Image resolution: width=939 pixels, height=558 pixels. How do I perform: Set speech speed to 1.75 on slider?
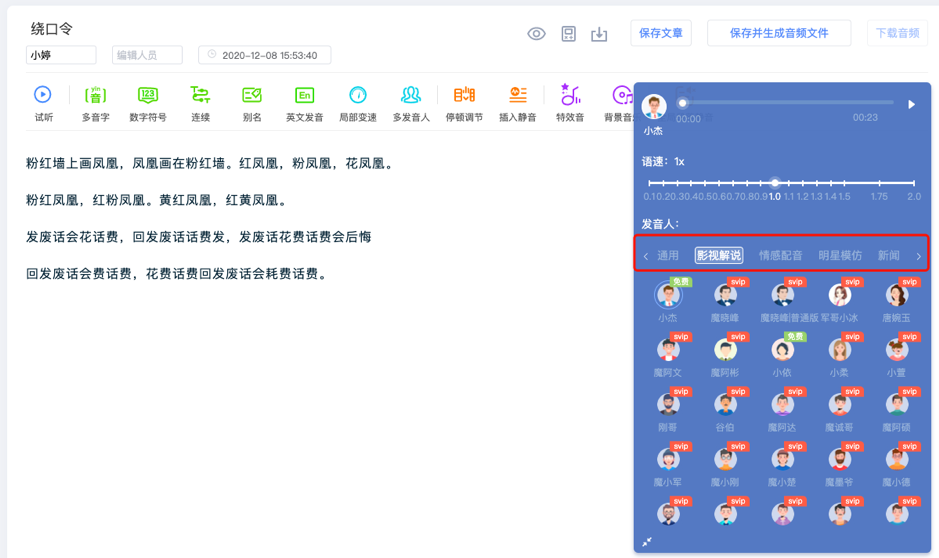(879, 183)
